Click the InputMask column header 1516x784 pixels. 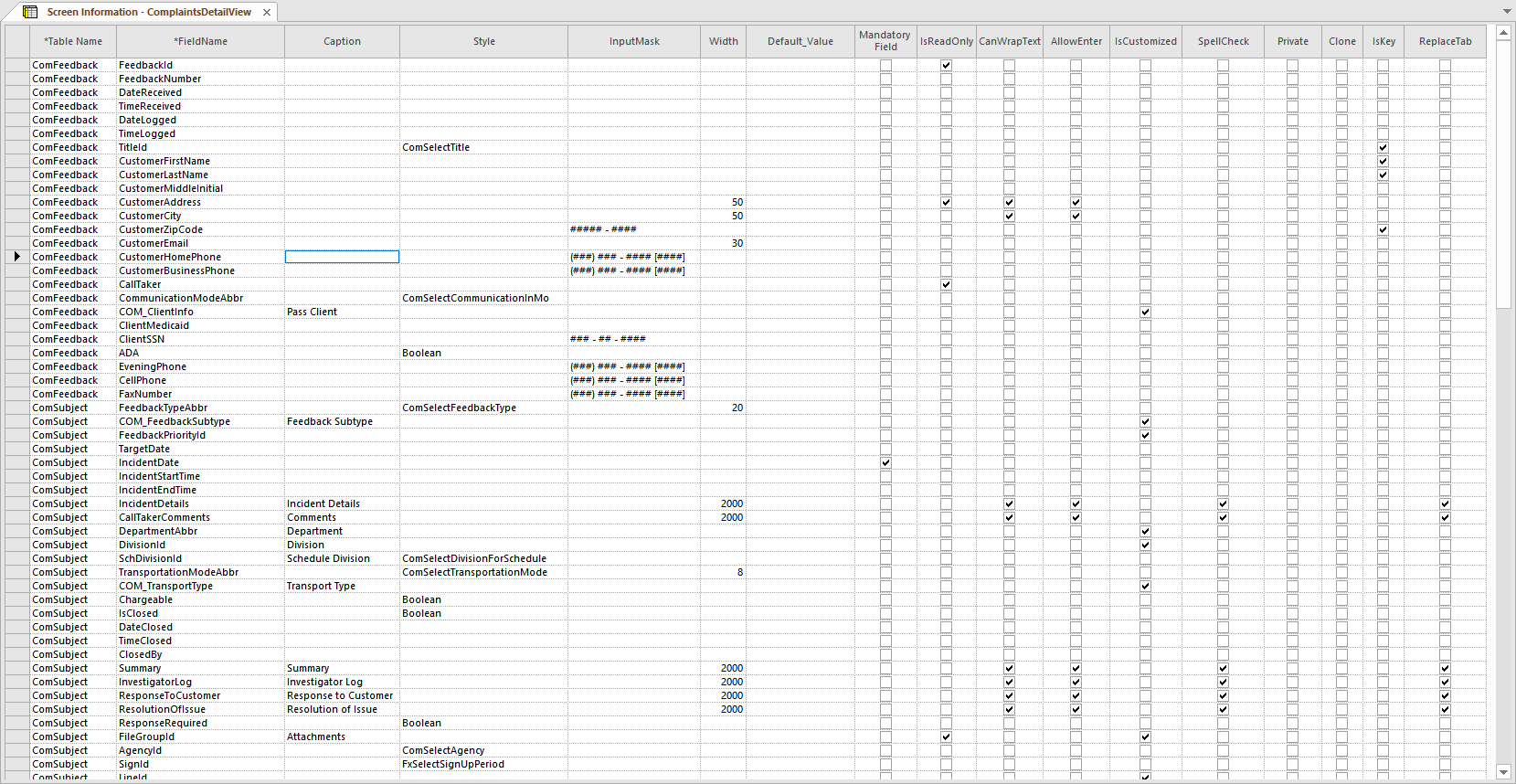click(634, 41)
